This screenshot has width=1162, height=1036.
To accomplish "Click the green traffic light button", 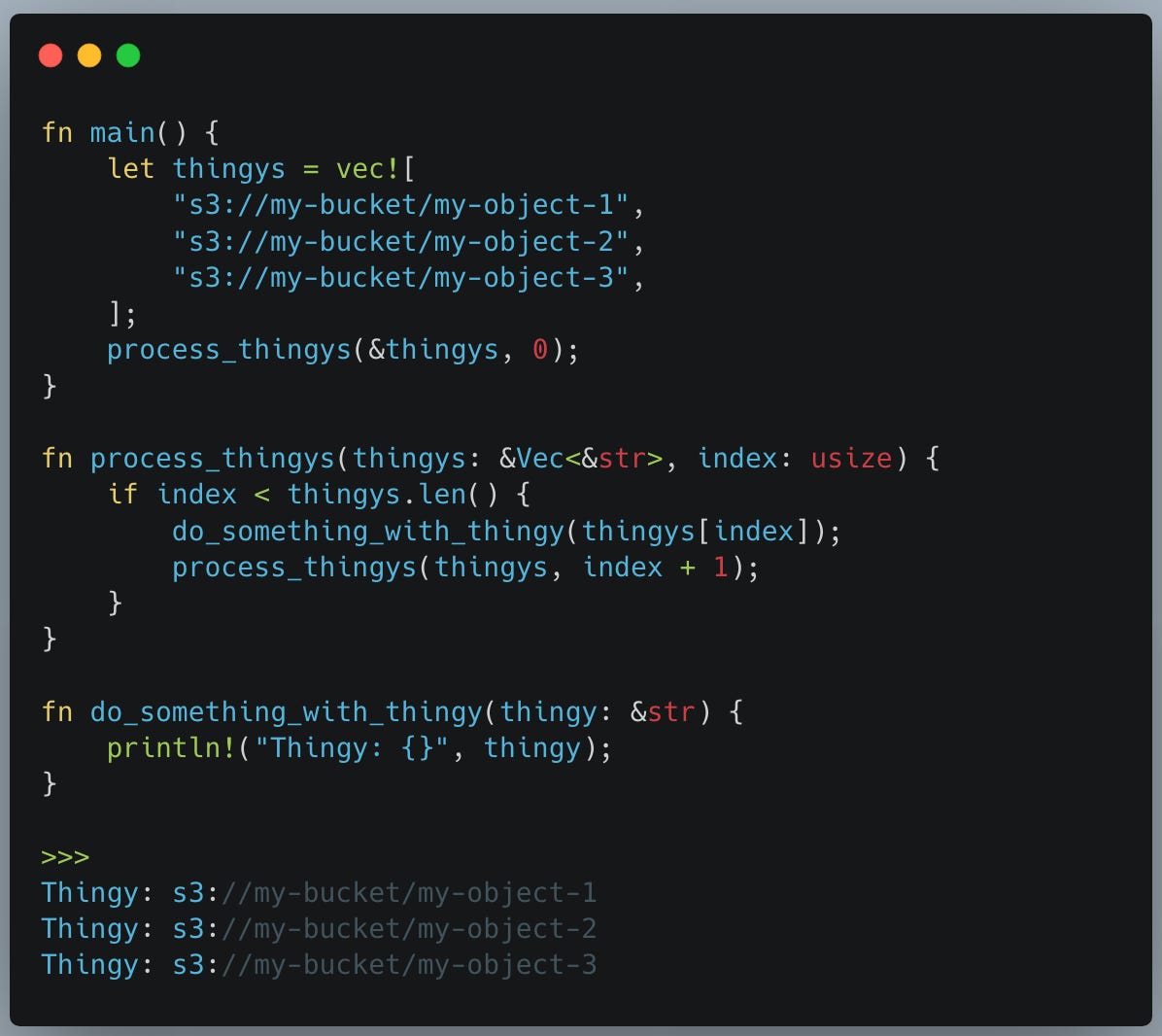I will pyautogui.click(x=126, y=55).
